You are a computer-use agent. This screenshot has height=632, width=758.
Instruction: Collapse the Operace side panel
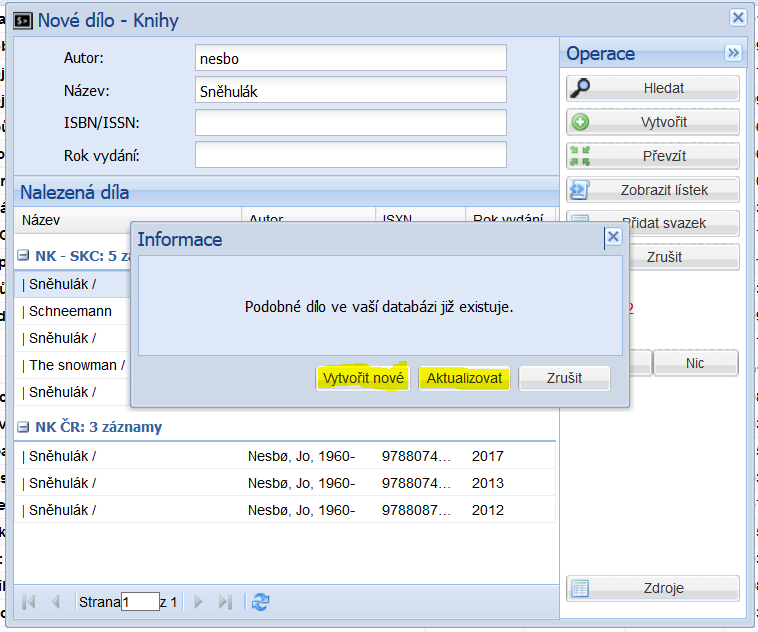[733, 53]
